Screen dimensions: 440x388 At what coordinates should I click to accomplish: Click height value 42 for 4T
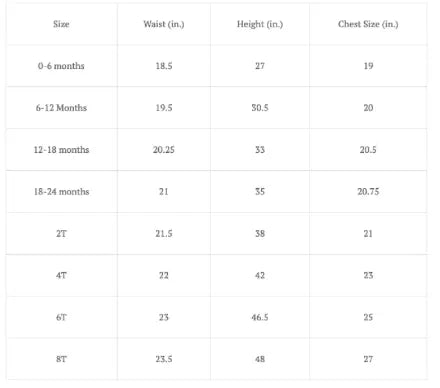(260, 276)
